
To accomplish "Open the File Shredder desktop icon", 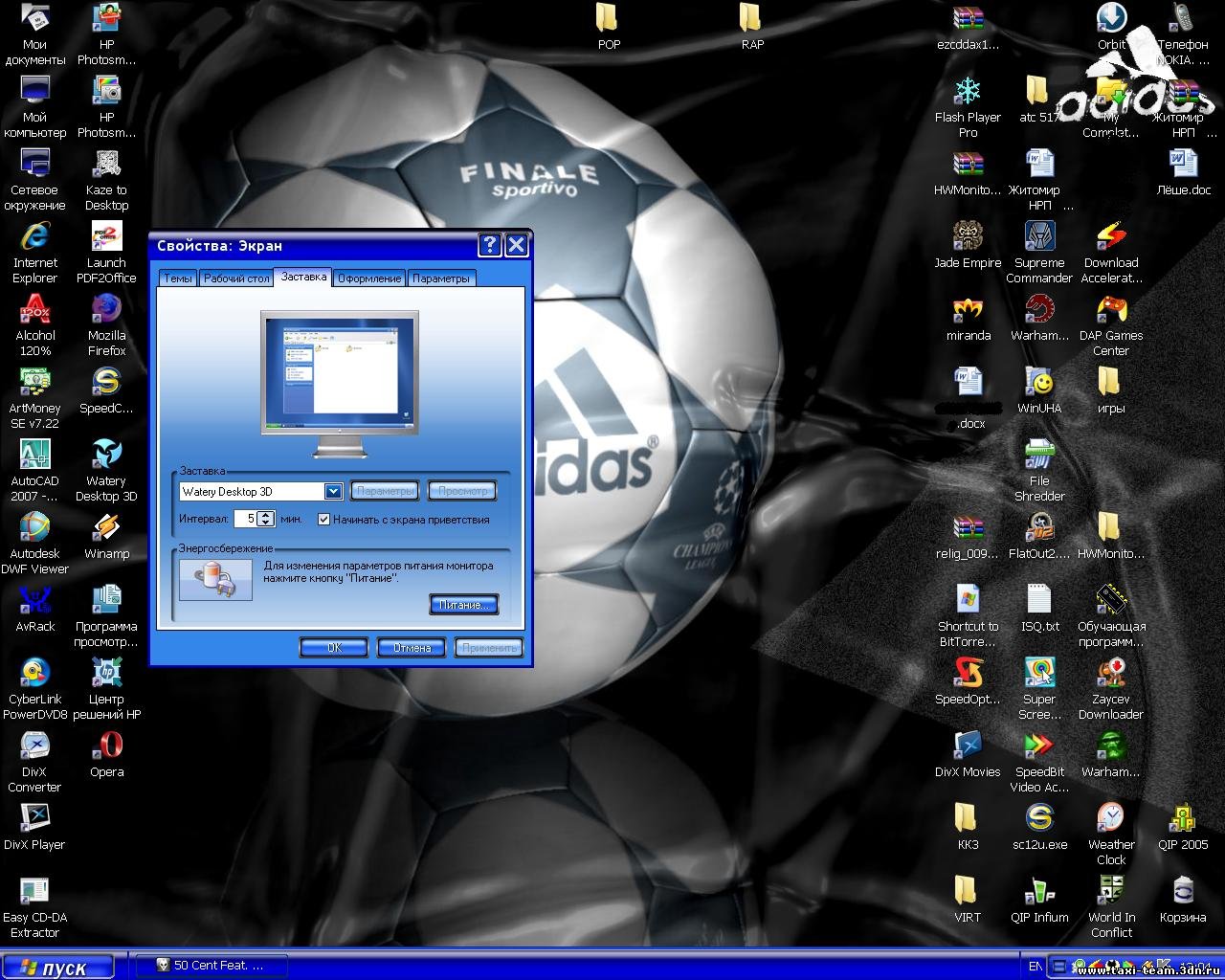I will (x=1039, y=471).
